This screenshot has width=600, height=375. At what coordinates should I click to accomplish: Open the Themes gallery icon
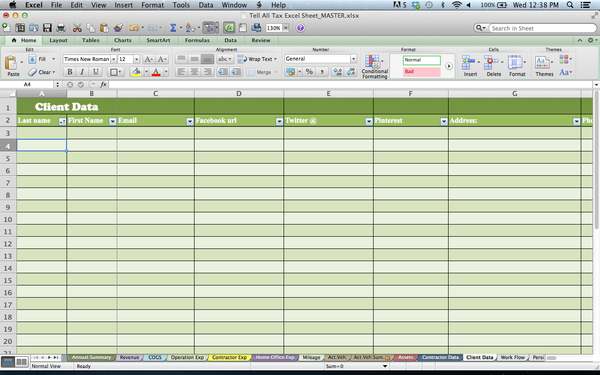tap(542, 62)
